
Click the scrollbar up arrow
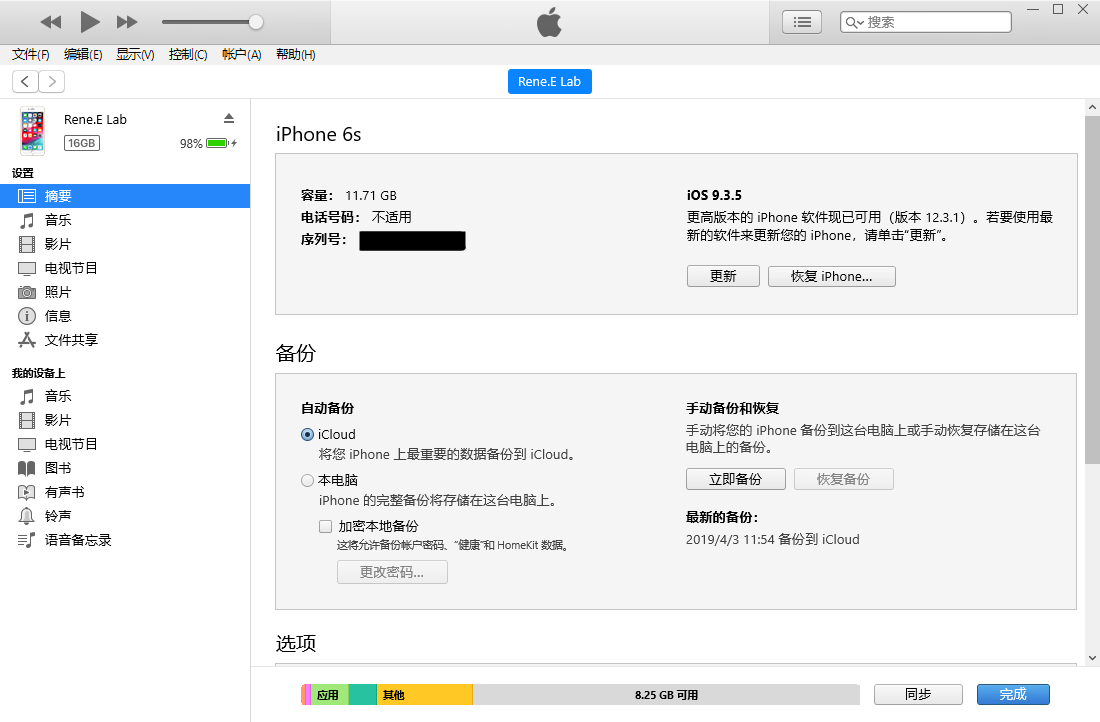point(1092,107)
